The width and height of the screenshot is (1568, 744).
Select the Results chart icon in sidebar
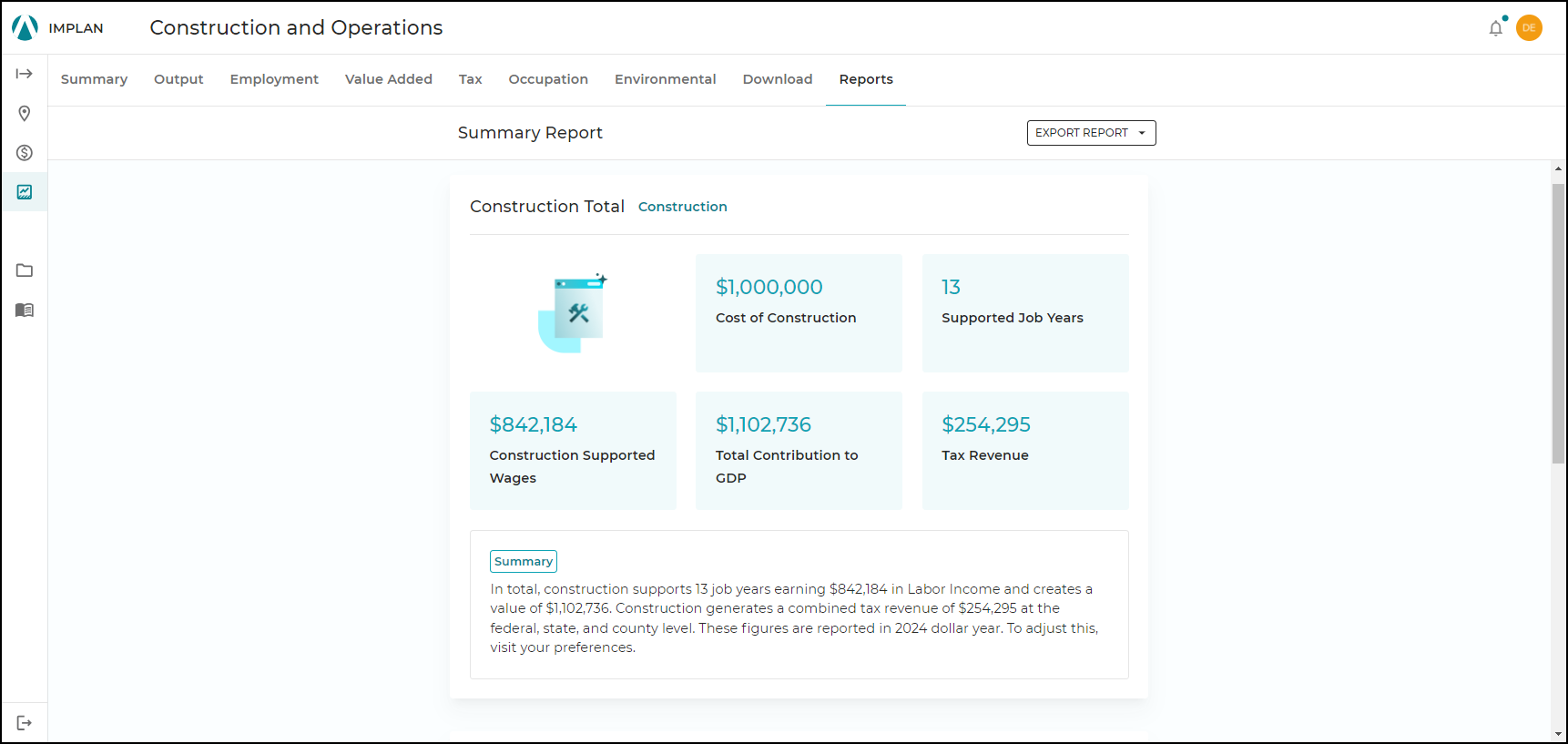click(25, 192)
